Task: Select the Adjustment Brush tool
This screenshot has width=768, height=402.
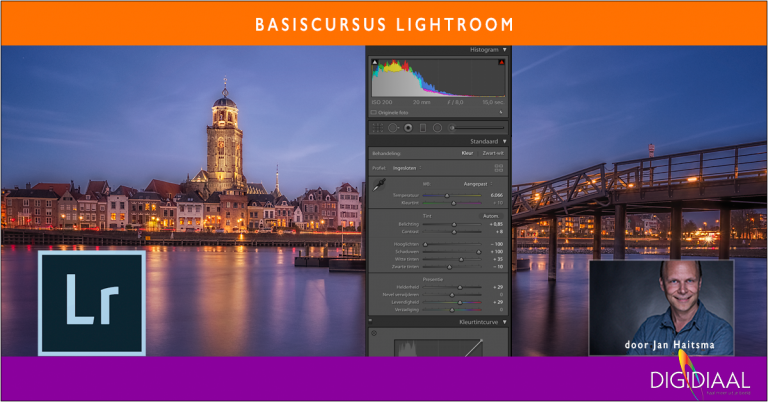Action: coord(452,128)
